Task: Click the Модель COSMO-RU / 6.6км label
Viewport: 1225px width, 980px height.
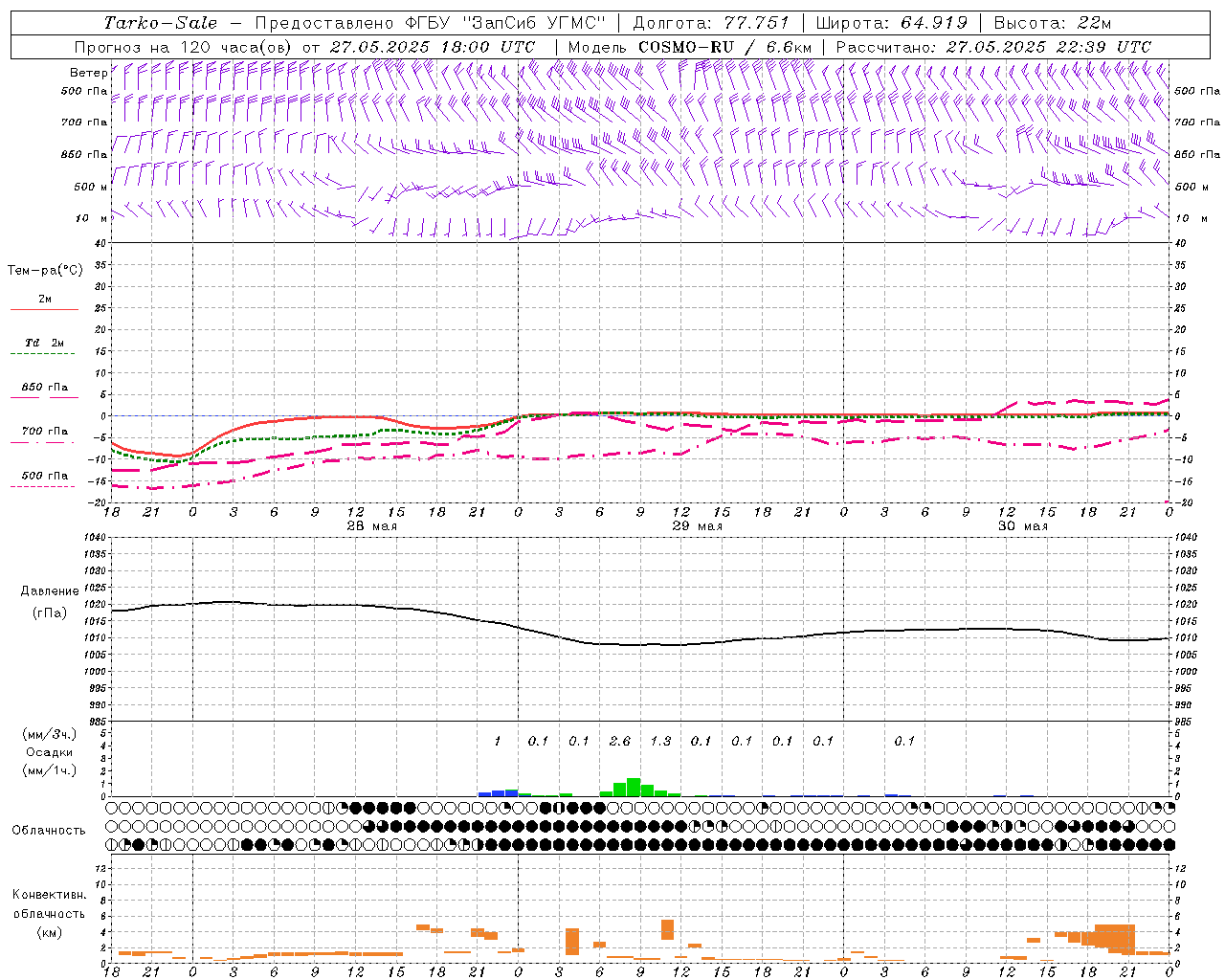Action: click(x=690, y=47)
